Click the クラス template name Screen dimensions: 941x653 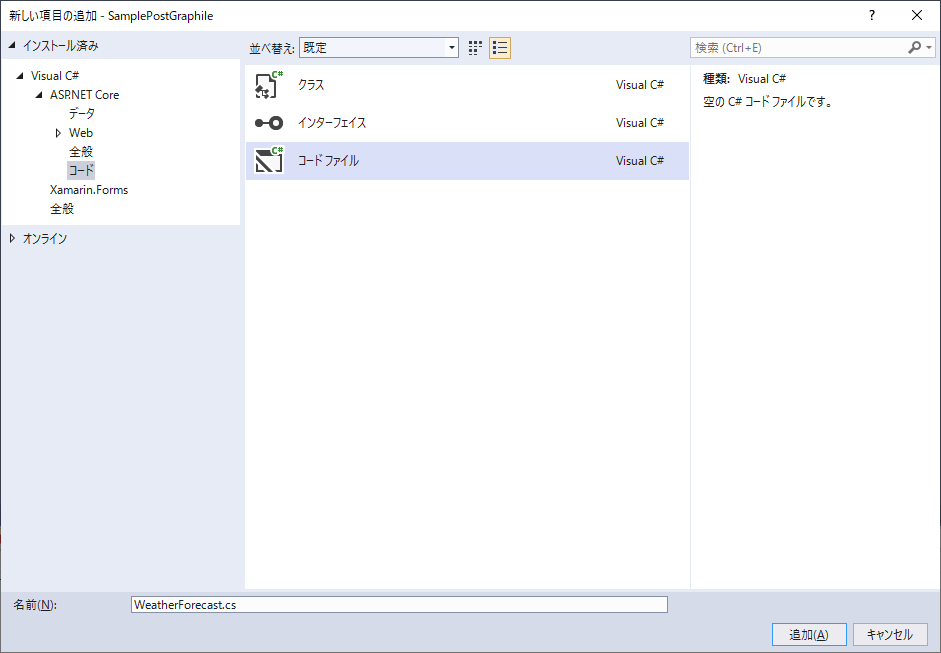[x=311, y=85]
